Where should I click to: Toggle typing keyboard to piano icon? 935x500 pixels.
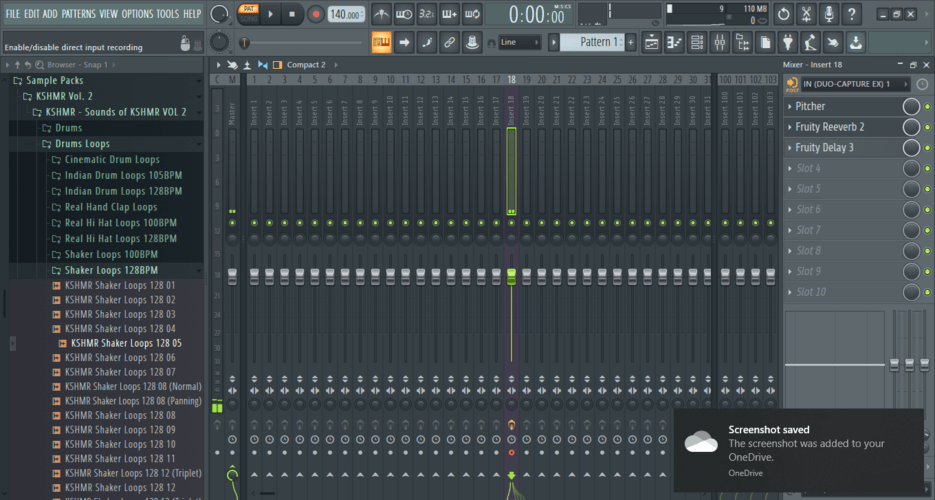[x=381, y=42]
